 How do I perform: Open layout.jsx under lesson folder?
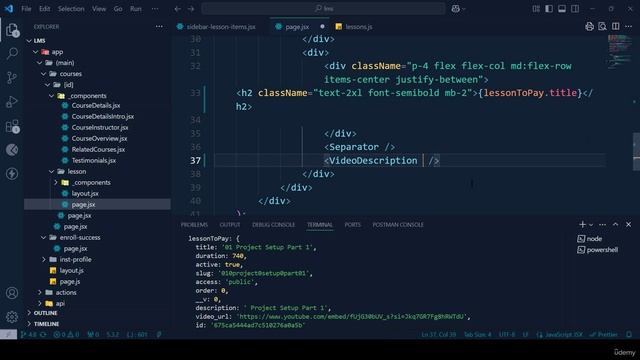(85, 193)
